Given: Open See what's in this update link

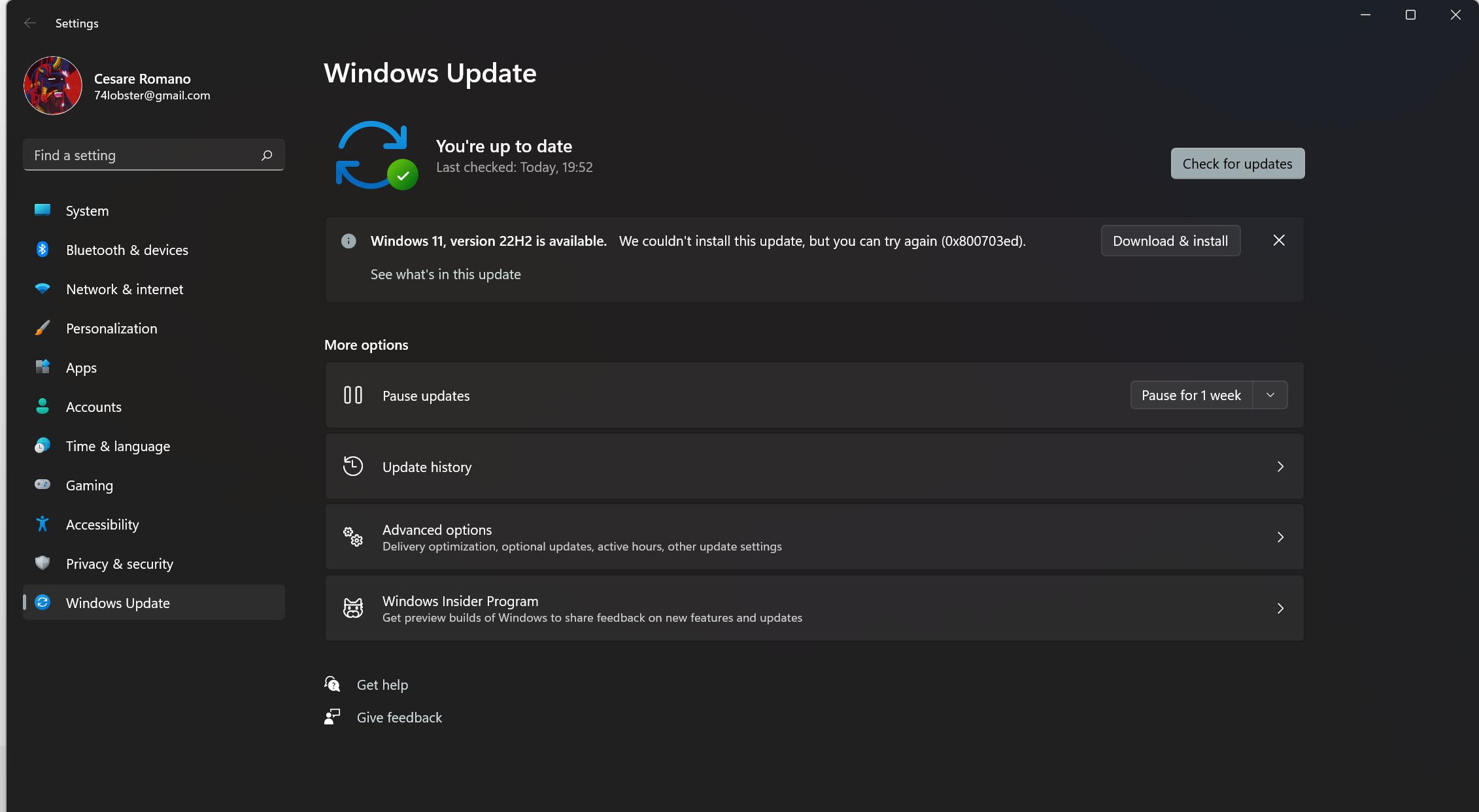Looking at the screenshot, I should tap(445, 275).
